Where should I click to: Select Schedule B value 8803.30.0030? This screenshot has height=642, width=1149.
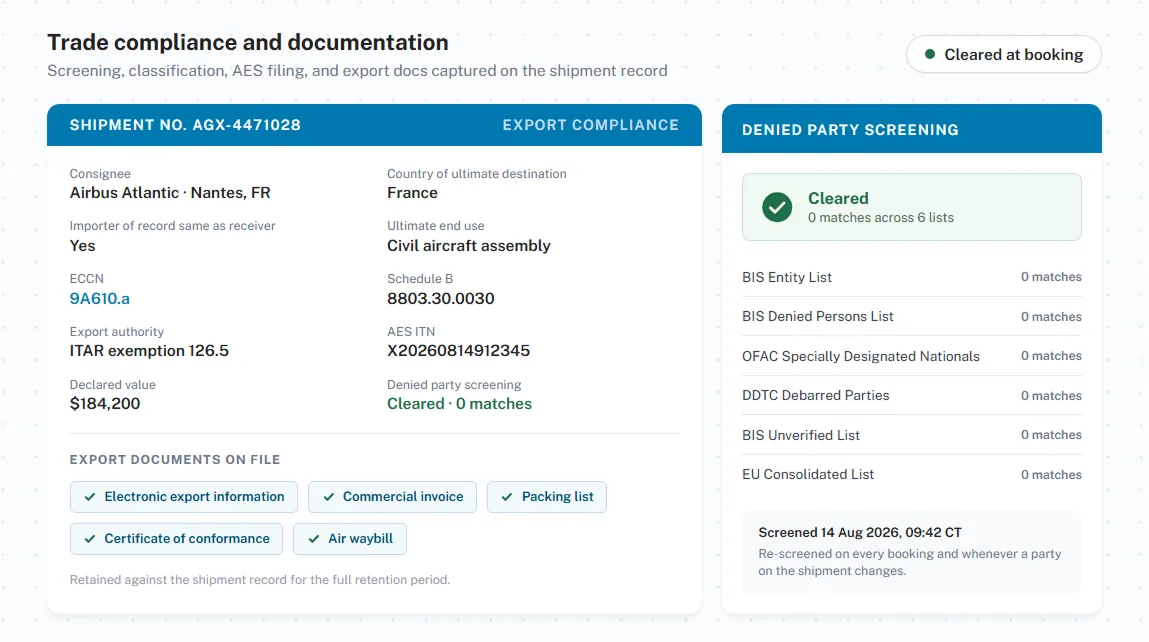click(441, 298)
